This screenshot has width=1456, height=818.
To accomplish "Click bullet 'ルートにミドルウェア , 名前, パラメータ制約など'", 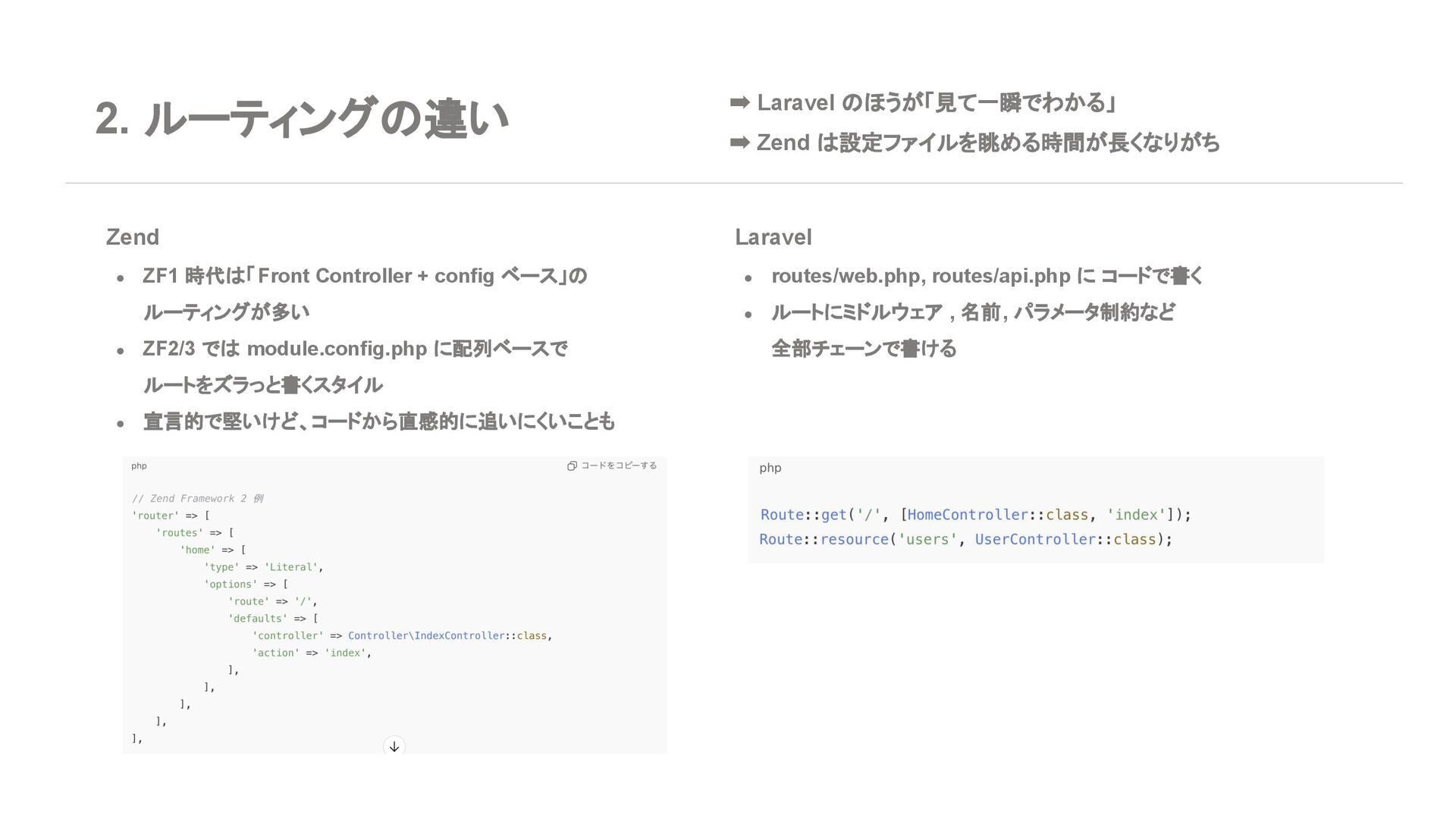I will (x=973, y=312).
